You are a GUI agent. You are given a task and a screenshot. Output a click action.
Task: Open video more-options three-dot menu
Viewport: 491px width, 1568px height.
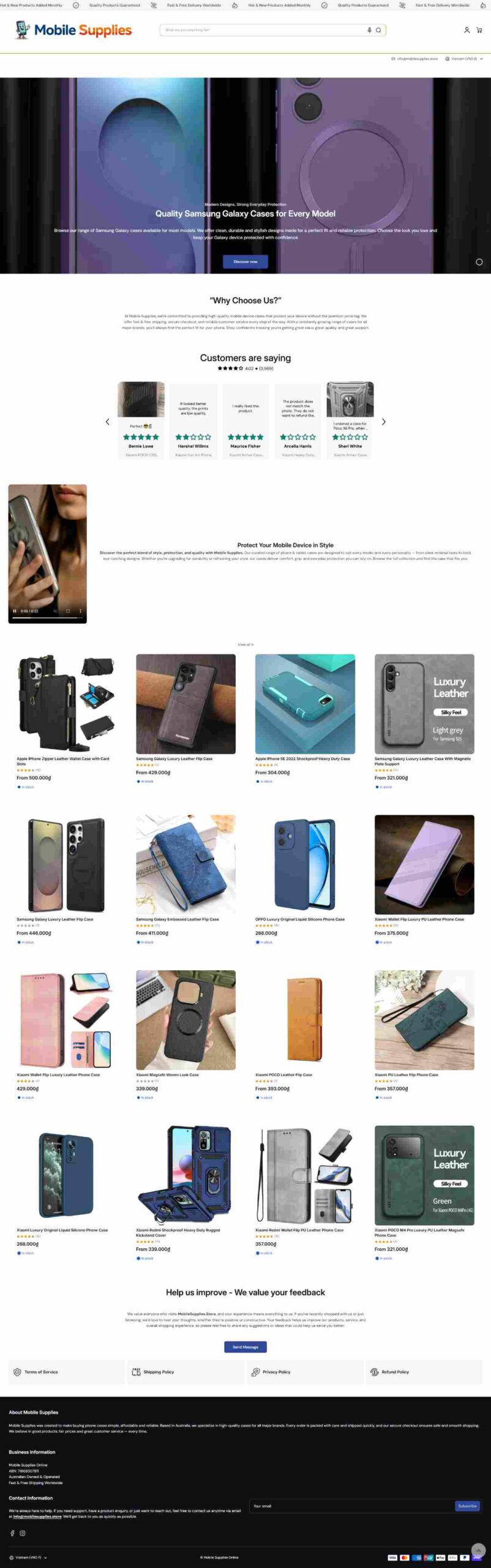80,611
